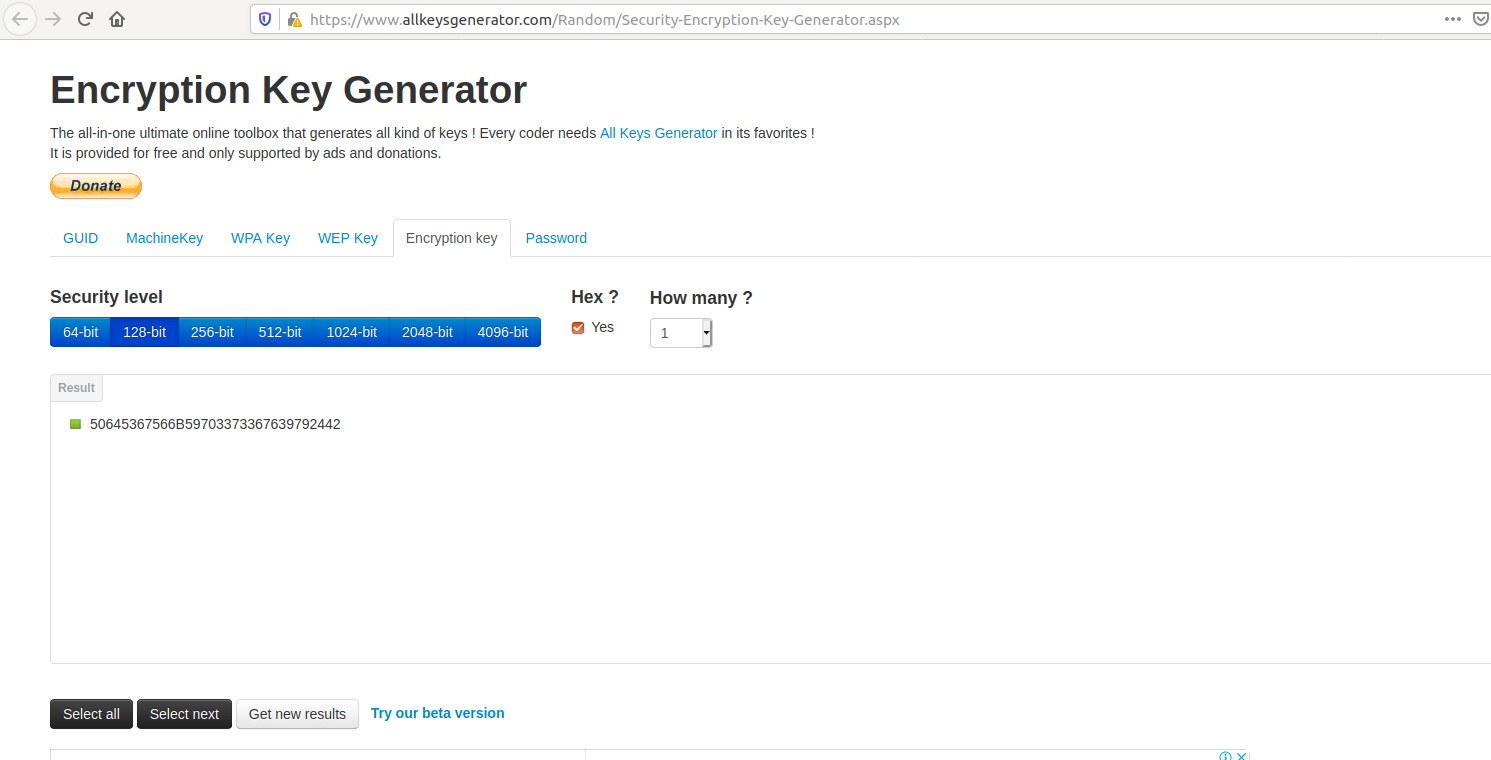Choose the 4096-bit security level
The width and height of the screenshot is (1491, 760).
click(x=503, y=332)
